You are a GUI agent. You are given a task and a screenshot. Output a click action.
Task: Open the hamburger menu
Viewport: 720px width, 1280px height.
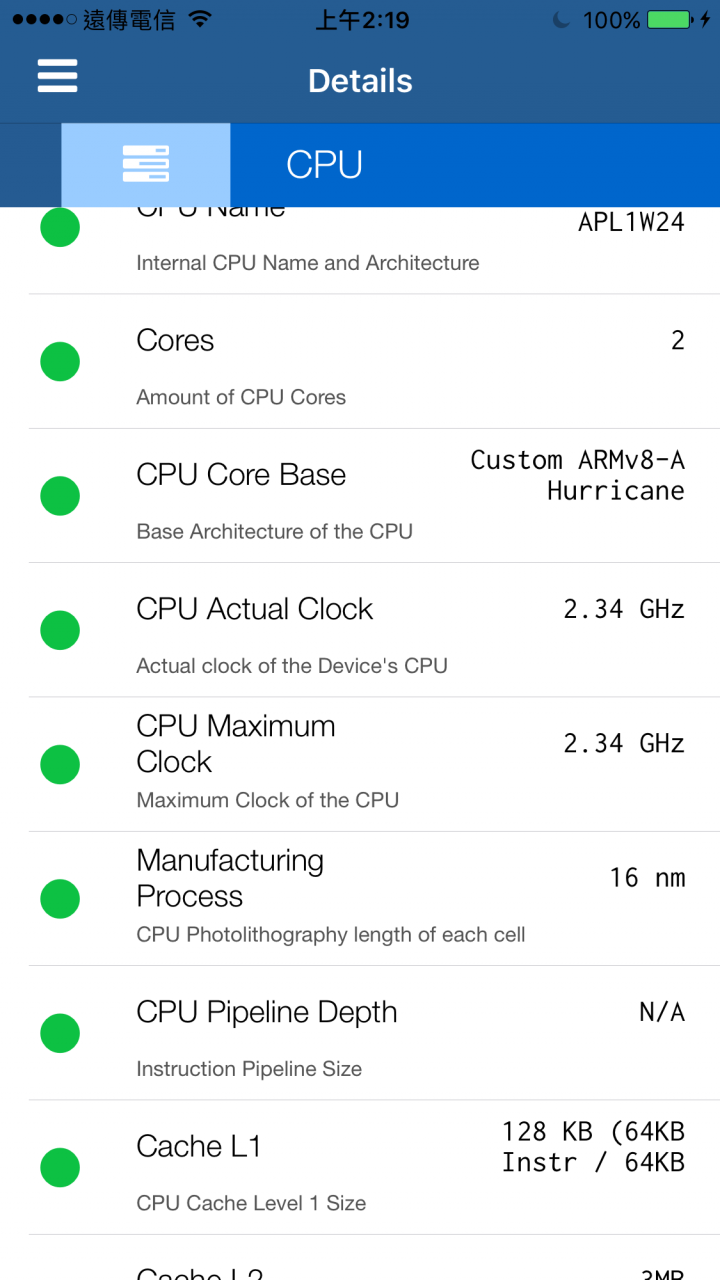tap(57, 76)
